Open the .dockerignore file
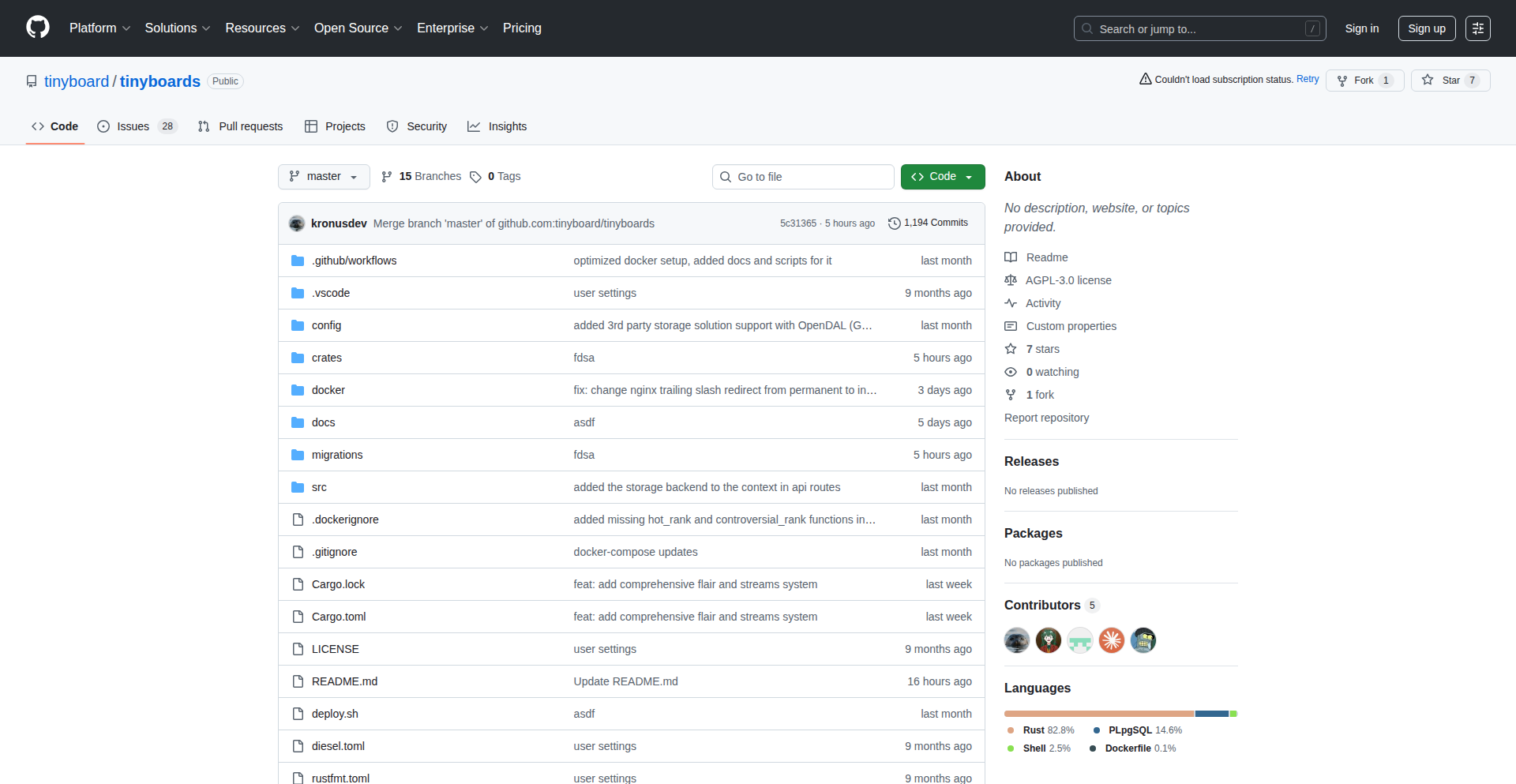This screenshot has width=1516, height=784. click(345, 520)
